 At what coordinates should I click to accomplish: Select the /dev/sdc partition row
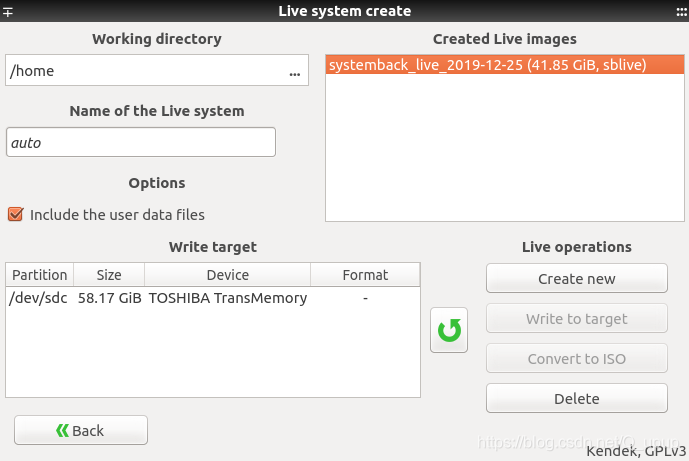coord(213,298)
